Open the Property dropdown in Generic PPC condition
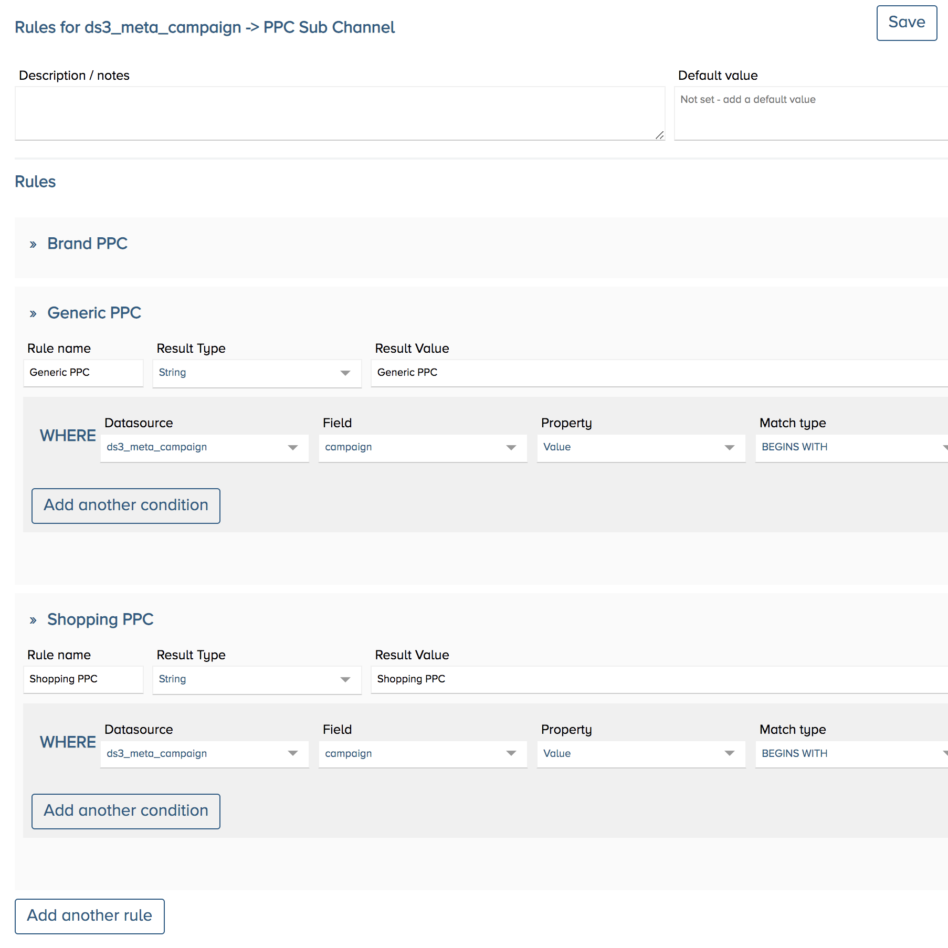The height and width of the screenshot is (948, 948). click(x=640, y=447)
